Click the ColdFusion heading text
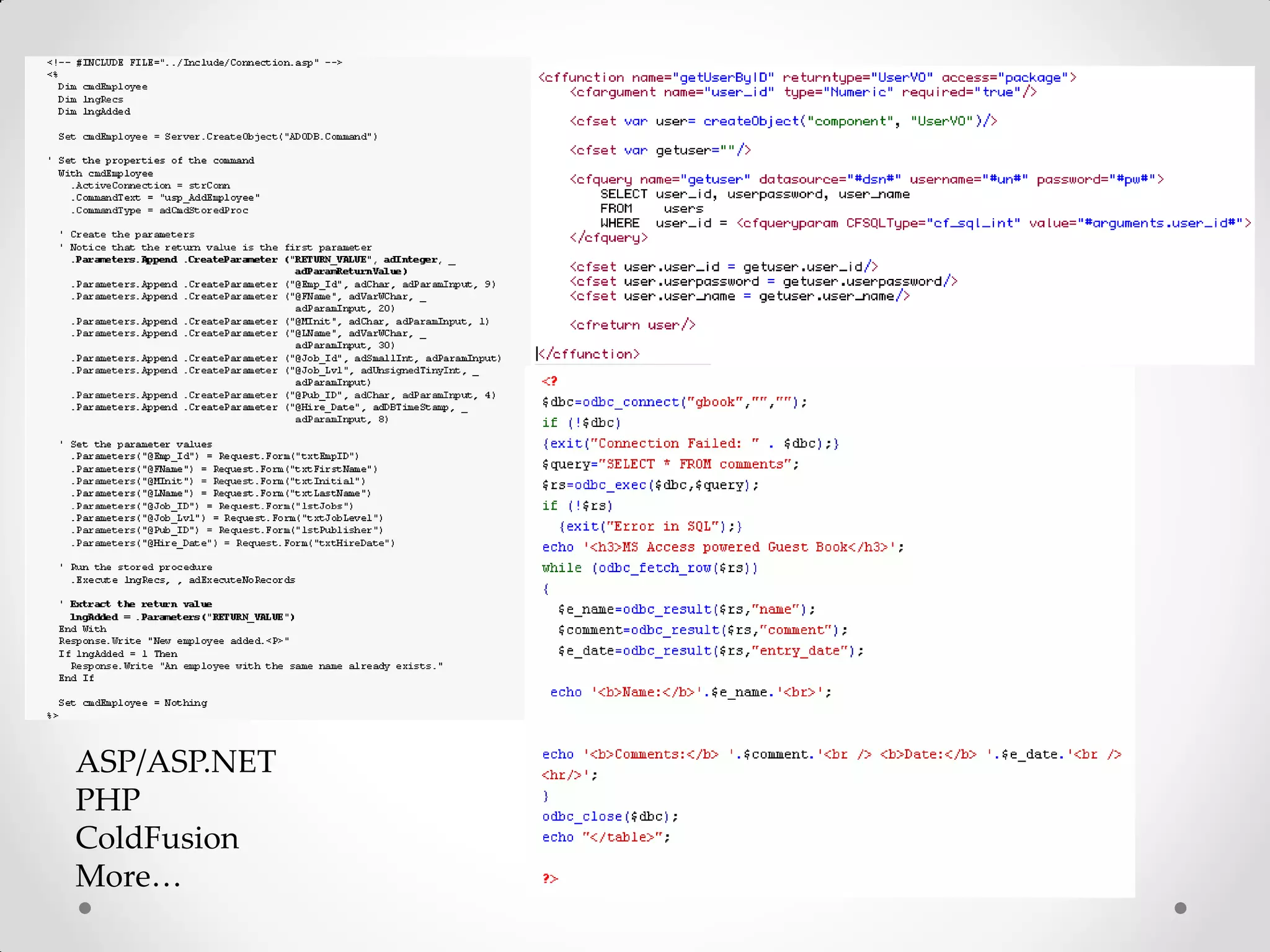The image size is (1270, 952). tap(157, 838)
